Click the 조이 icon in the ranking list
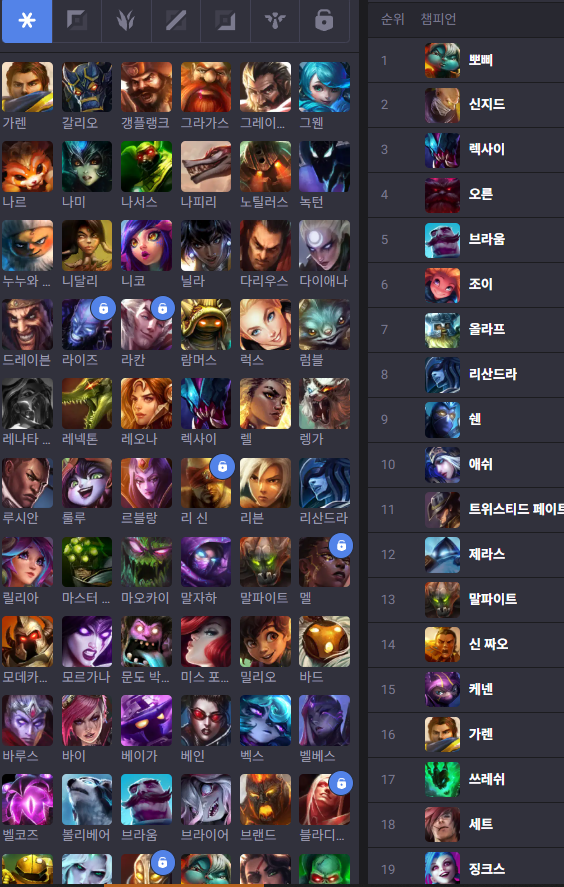 click(x=442, y=285)
